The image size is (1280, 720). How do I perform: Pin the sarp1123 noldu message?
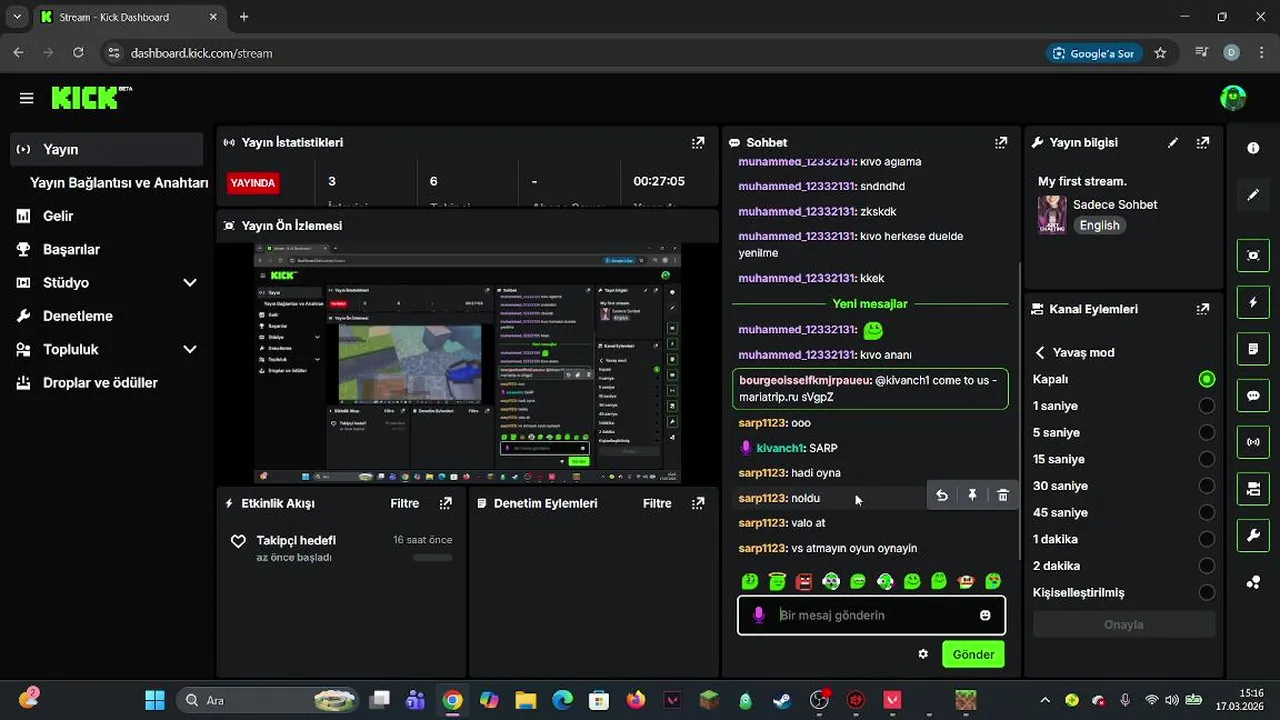tap(972, 496)
